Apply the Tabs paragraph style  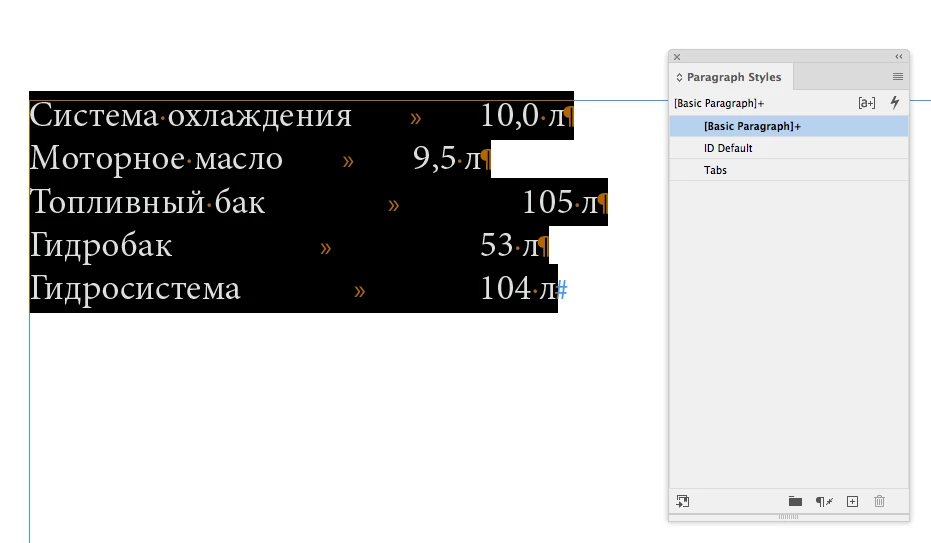tap(788, 170)
